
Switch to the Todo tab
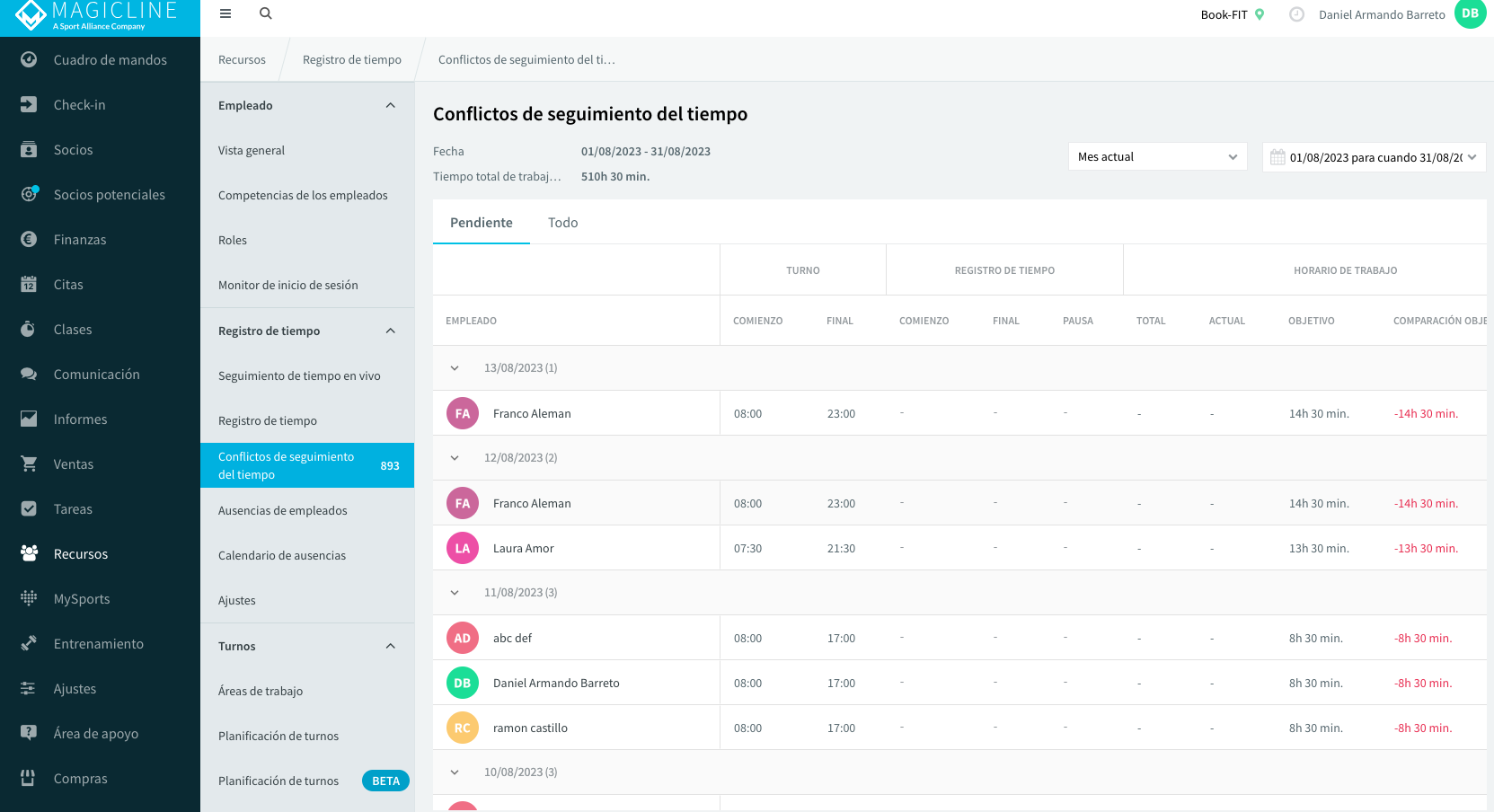point(563,223)
